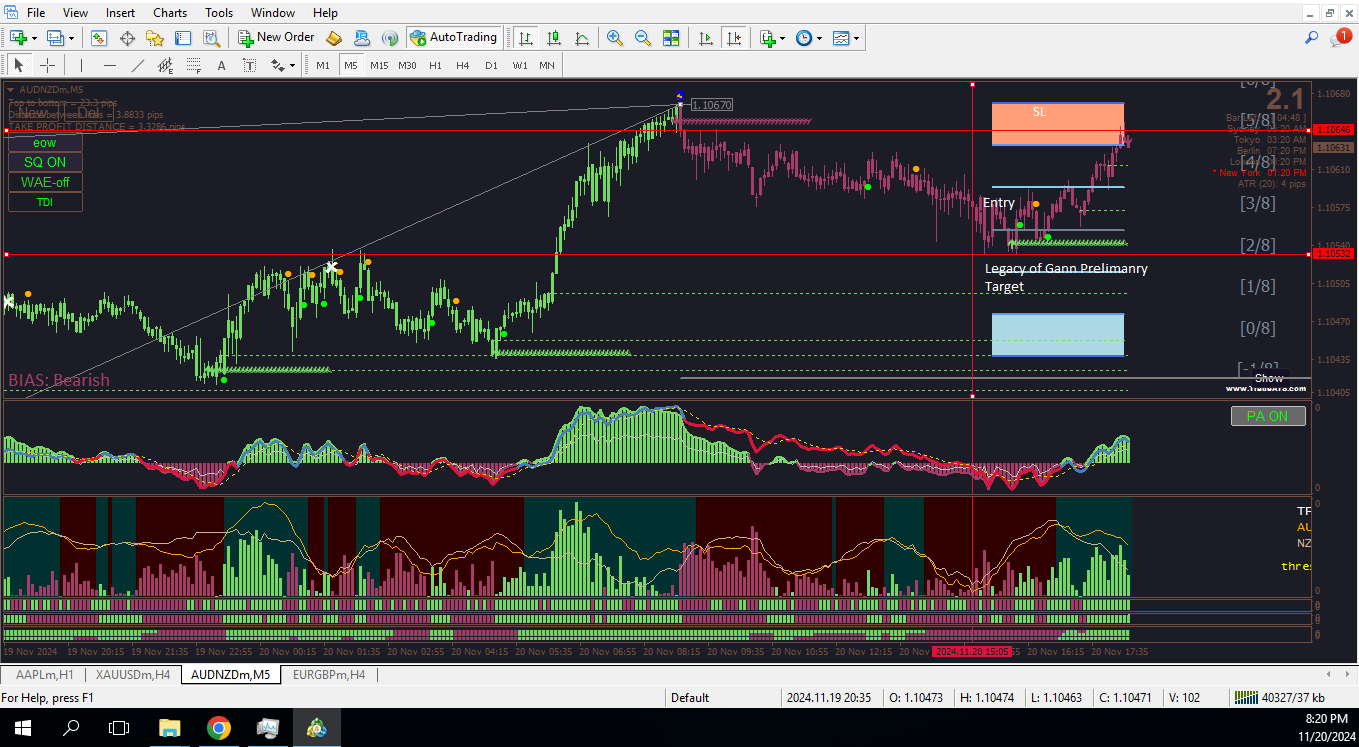1359x747 pixels.
Task: Toggle AutoTrading on the toolbar
Action: coord(453,37)
